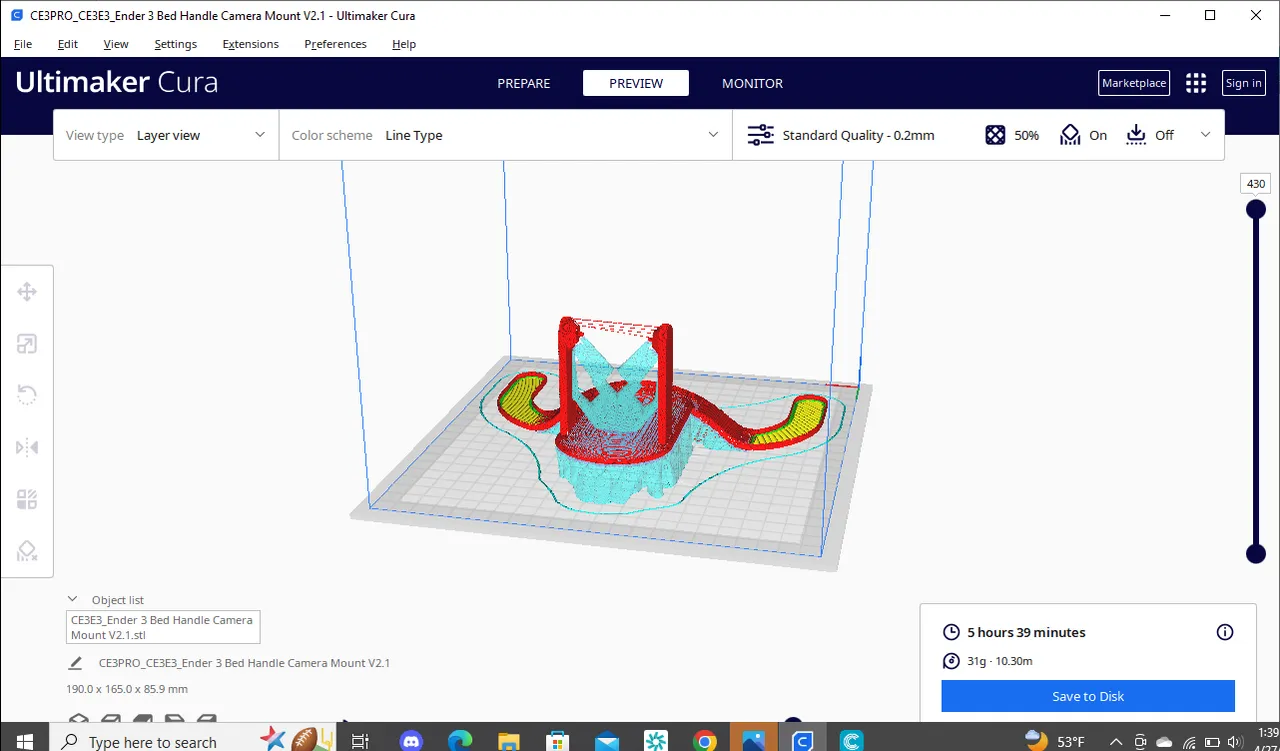Click Standard Quality - 0.2mm profile text

(858, 135)
